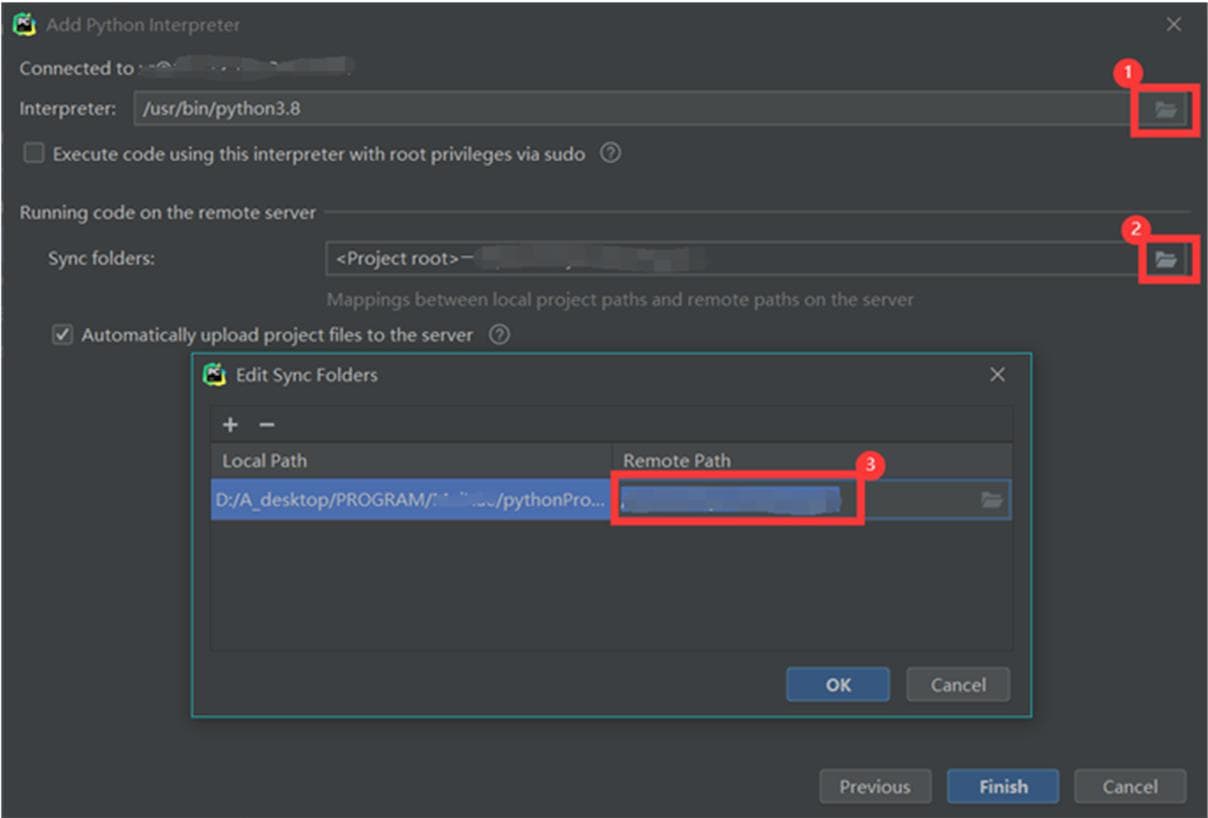
Task: Select the local path cell starting D:/A_desktop
Action: coord(410,500)
